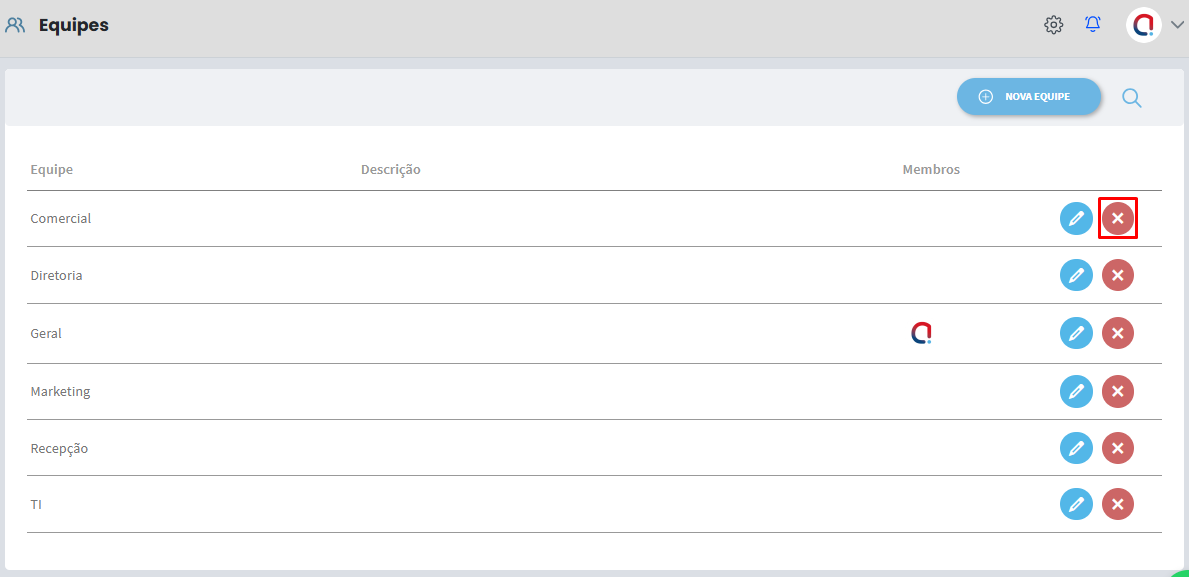The height and width of the screenshot is (577, 1189).
Task: Click the pencil icon for TI team
Action: point(1076,504)
